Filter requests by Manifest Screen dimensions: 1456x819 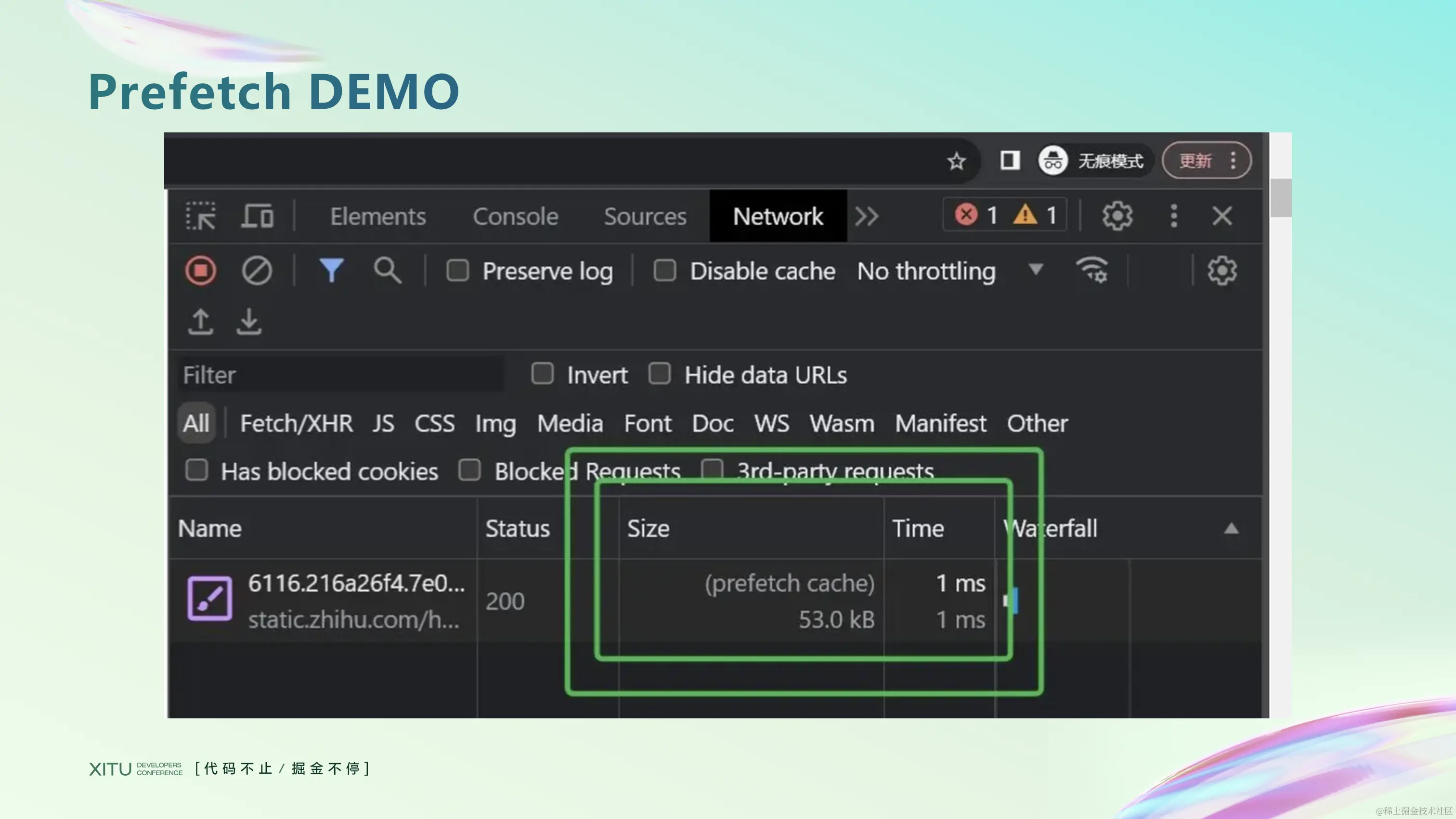pyautogui.click(x=940, y=423)
